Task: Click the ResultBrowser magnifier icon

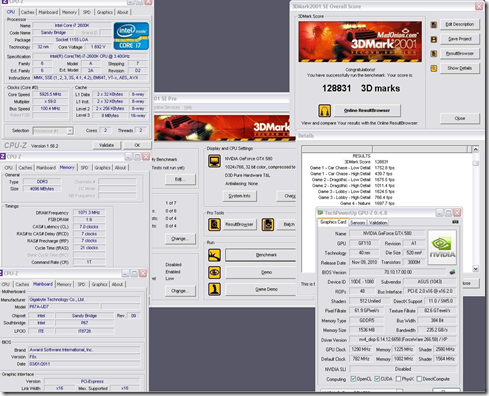Action: click(214, 225)
